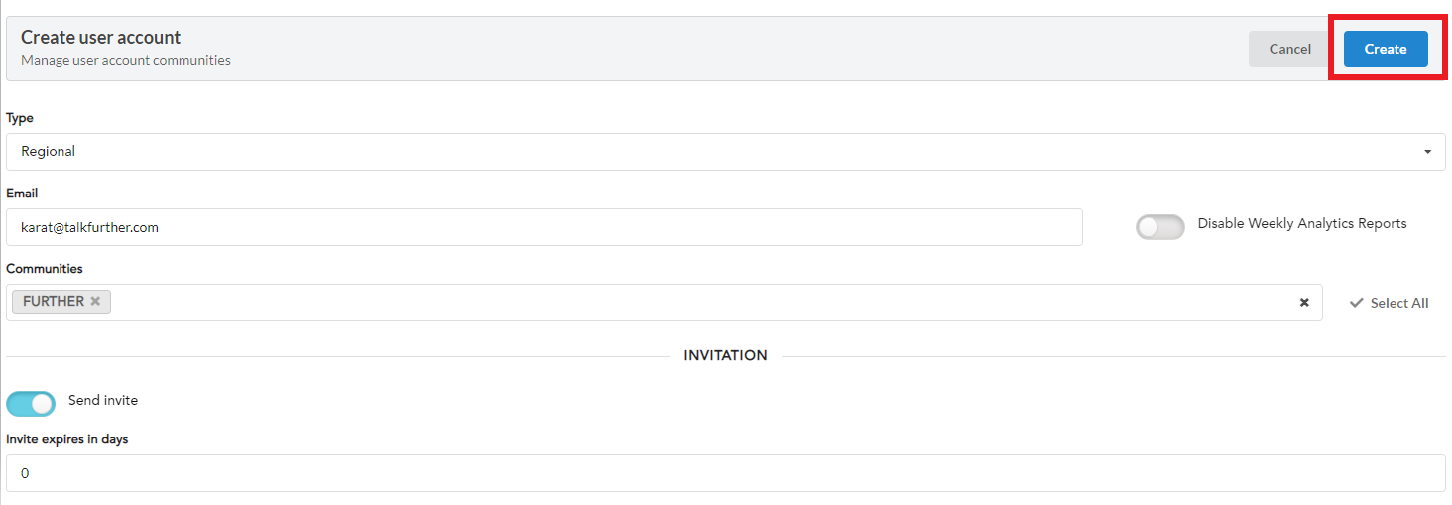Click the caret arrow in Type field
This screenshot has width=1452, height=505.
[x=1427, y=152]
